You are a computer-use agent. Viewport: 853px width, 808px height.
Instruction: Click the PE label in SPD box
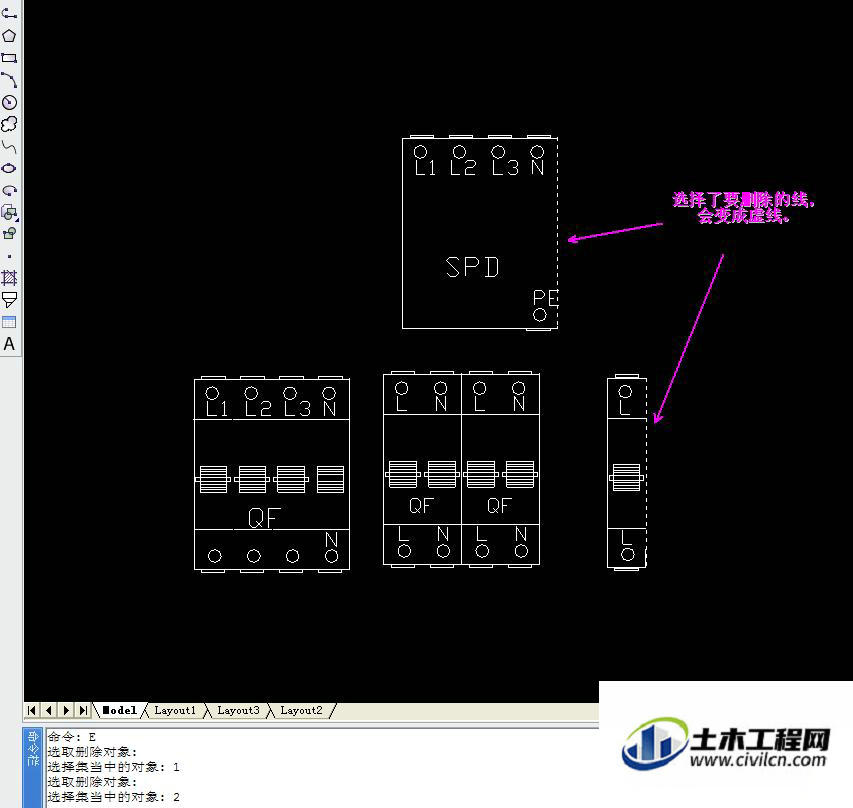point(545,298)
